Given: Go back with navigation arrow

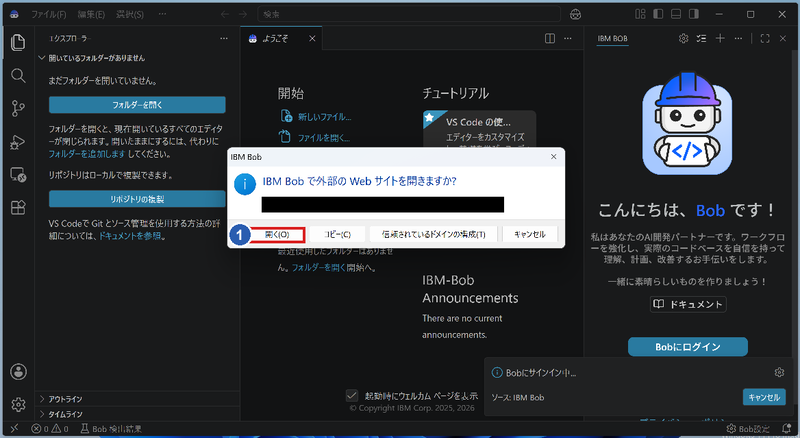Looking at the screenshot, I should coord(224,14).
